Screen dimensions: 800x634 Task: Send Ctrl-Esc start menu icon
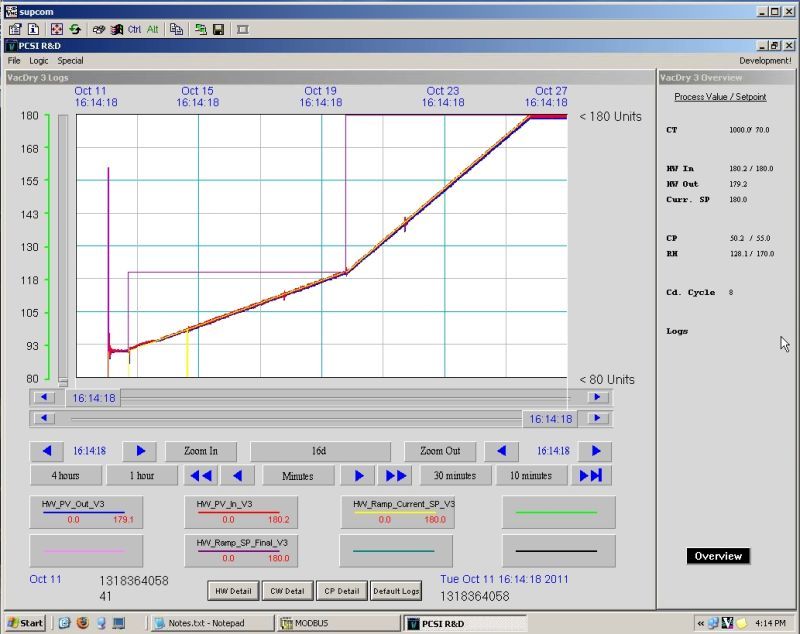[117, 30]
